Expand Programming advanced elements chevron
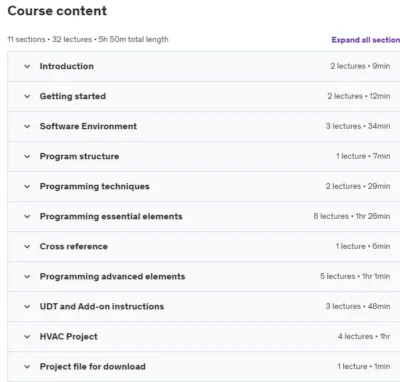This screenshot has height=382, width=400. coord(27,276)
